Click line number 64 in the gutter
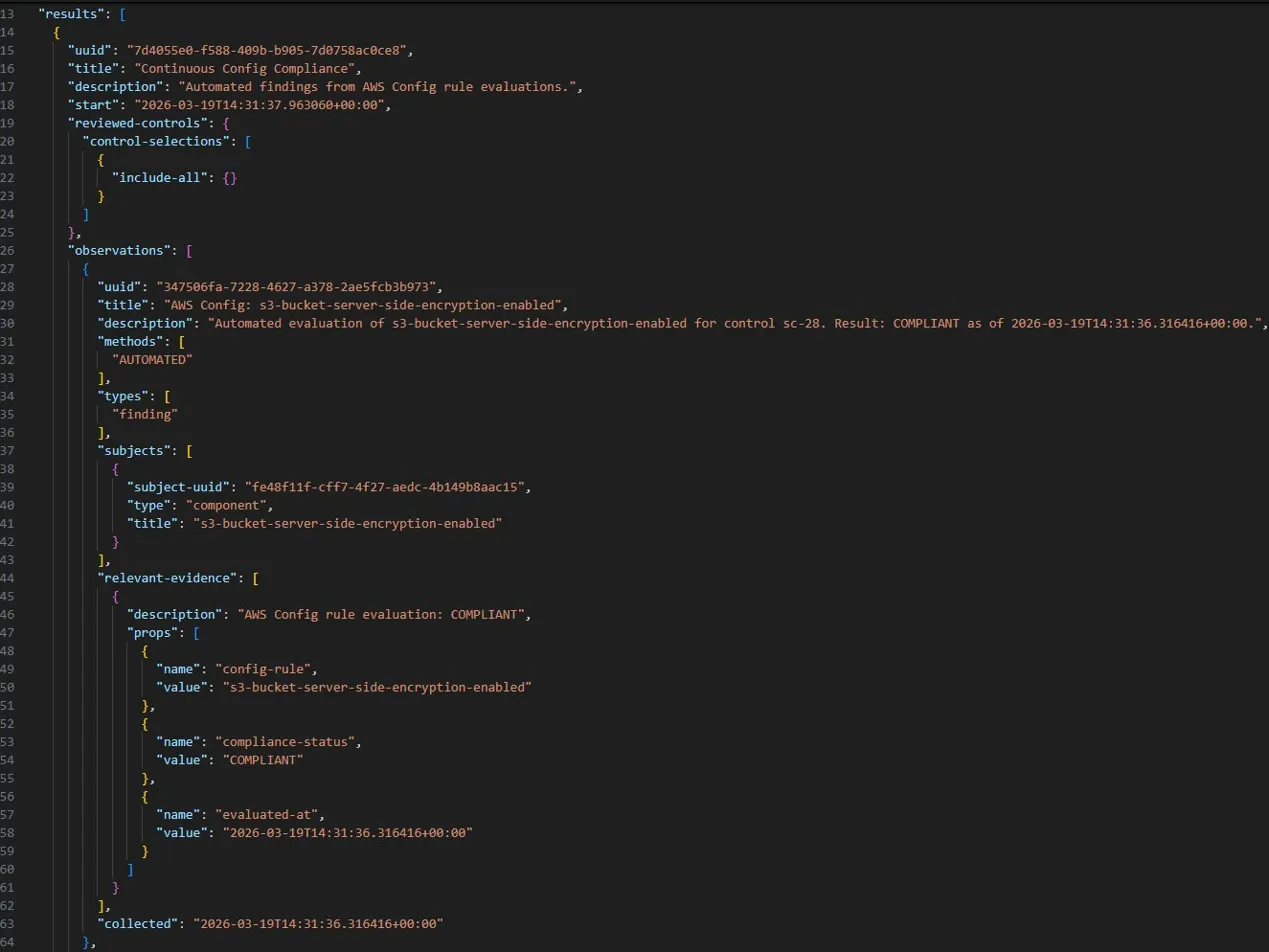Viewport: 1269px width, 952px height. tap(14, 940)
